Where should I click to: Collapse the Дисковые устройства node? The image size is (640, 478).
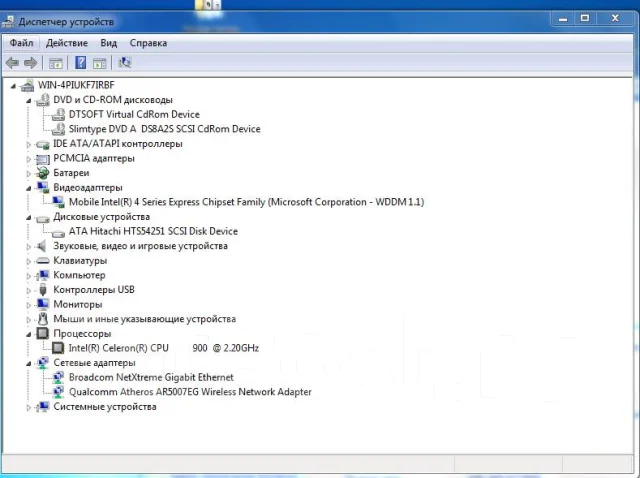coord(29,218)
